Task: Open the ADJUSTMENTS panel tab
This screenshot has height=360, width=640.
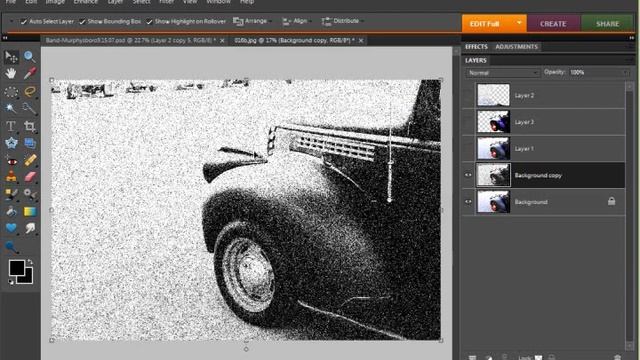Action: click(516, 47)
